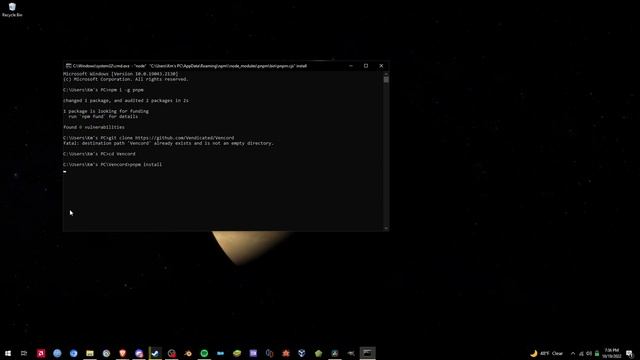Click the 'run npm fund for details' line
This screenshot has height=360, width=640.
[103, 116]
